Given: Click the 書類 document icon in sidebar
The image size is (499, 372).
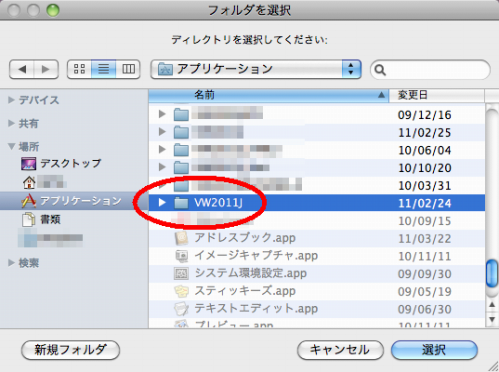Looking at the screenshot, I should point(29,219).
